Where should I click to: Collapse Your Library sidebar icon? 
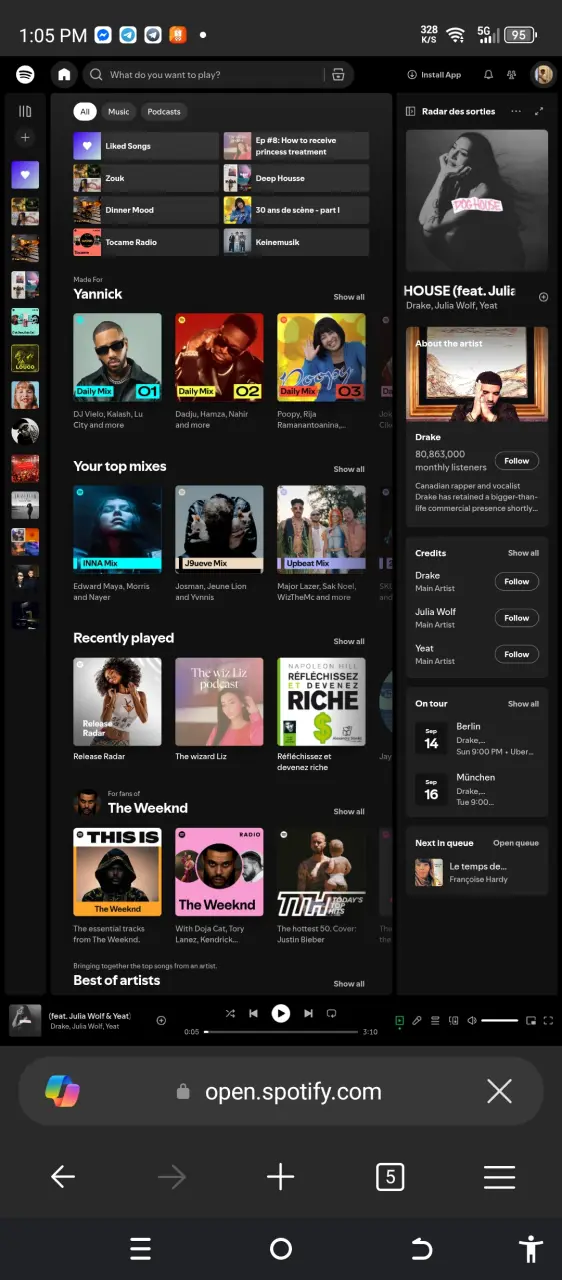pyautogui.click(x=25, y=111)
